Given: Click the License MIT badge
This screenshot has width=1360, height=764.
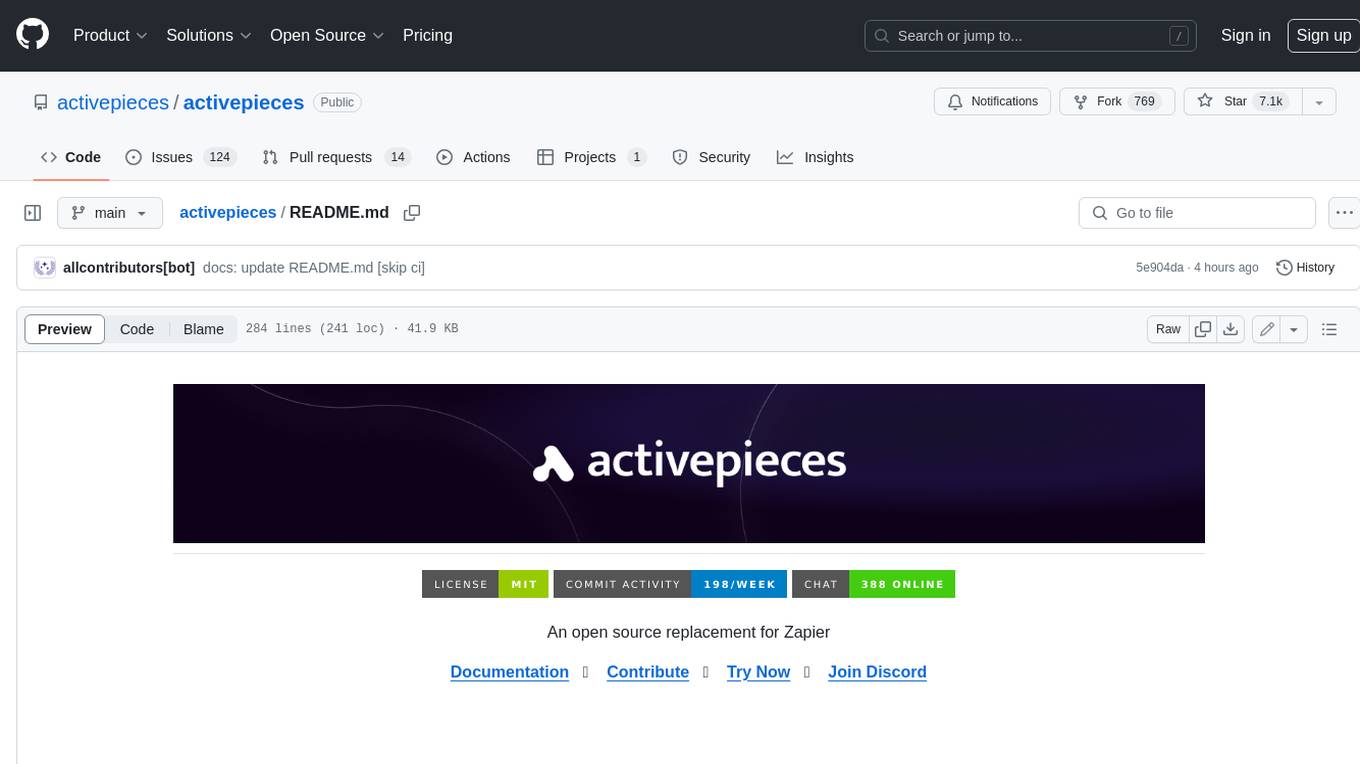Looking at the screenshot, I should click(x=485, y=584).
